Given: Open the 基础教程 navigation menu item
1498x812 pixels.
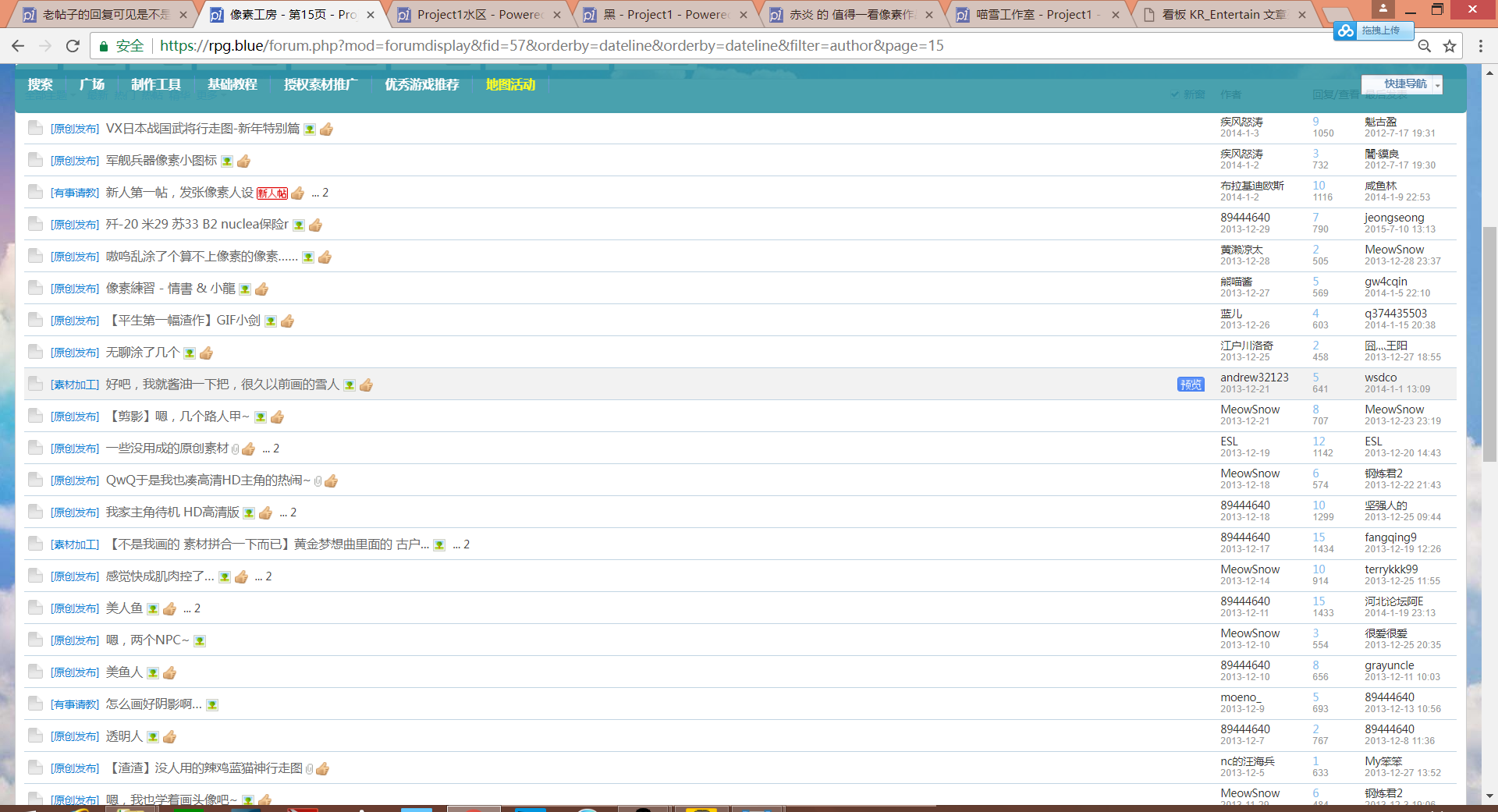Looking at the screenshot, I should point(233,84).
